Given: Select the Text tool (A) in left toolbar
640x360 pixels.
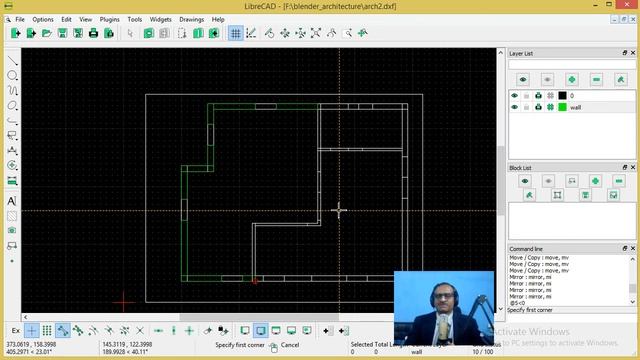Looking at the screenshot, I should coord(12,201).
